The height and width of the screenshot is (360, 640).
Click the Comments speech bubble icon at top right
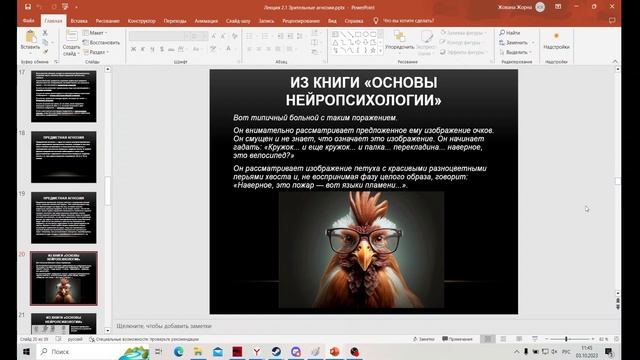click(612, 20)
